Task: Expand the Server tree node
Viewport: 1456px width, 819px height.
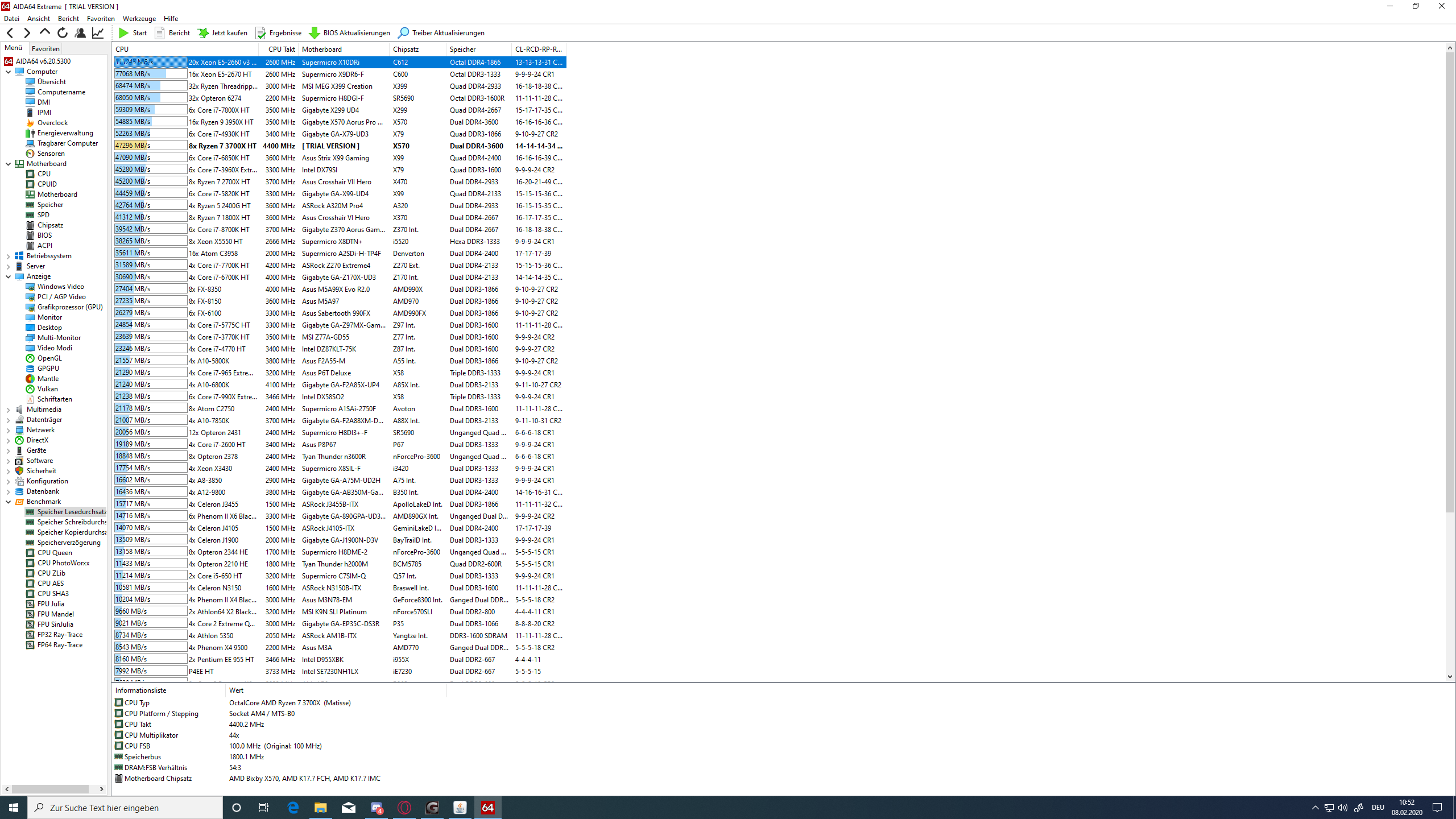Action: 9,266
